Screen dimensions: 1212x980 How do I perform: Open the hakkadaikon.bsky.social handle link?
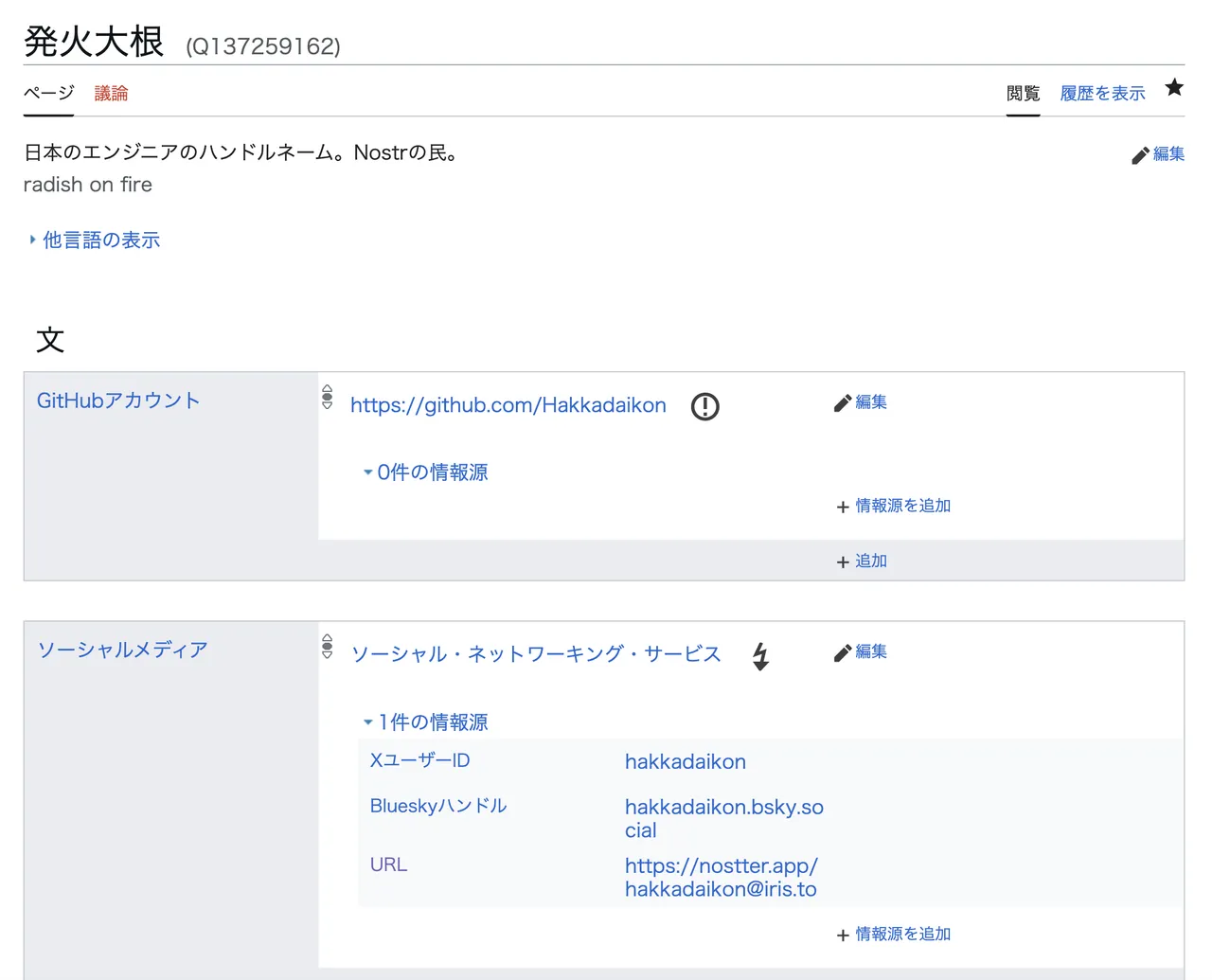click(x=723, y=807)
